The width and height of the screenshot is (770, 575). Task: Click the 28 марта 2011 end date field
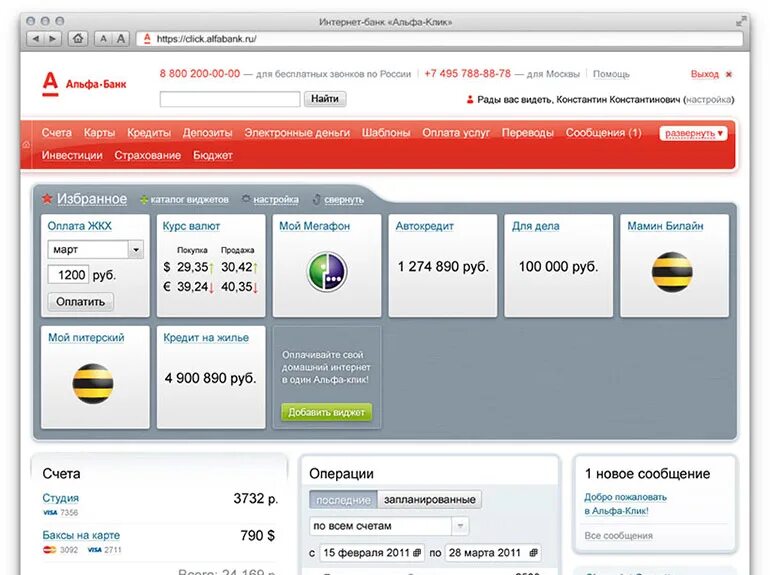pos(493,553)
